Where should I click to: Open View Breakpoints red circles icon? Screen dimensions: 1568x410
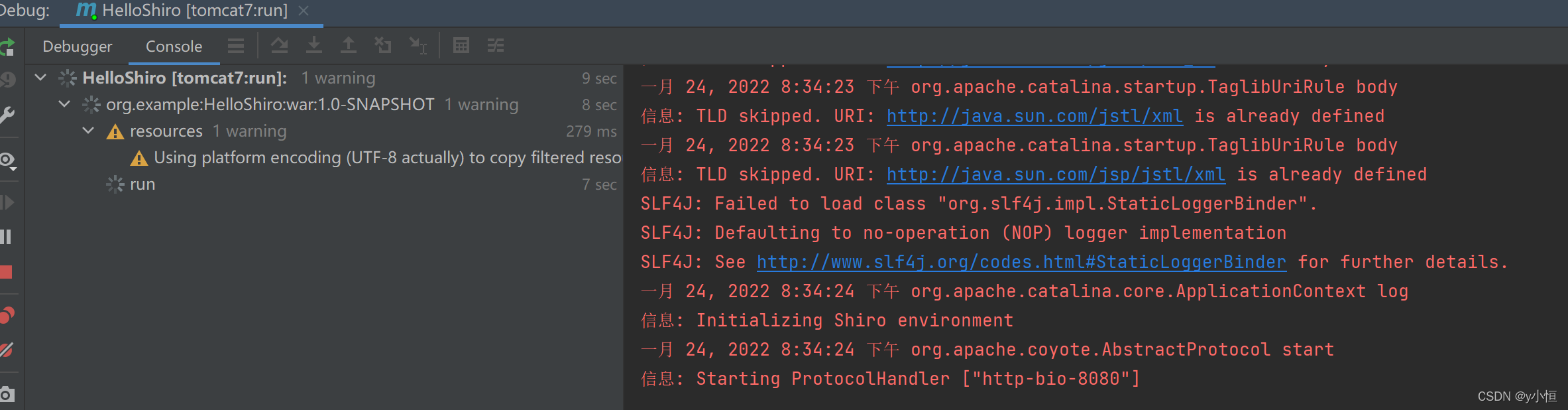7,314
